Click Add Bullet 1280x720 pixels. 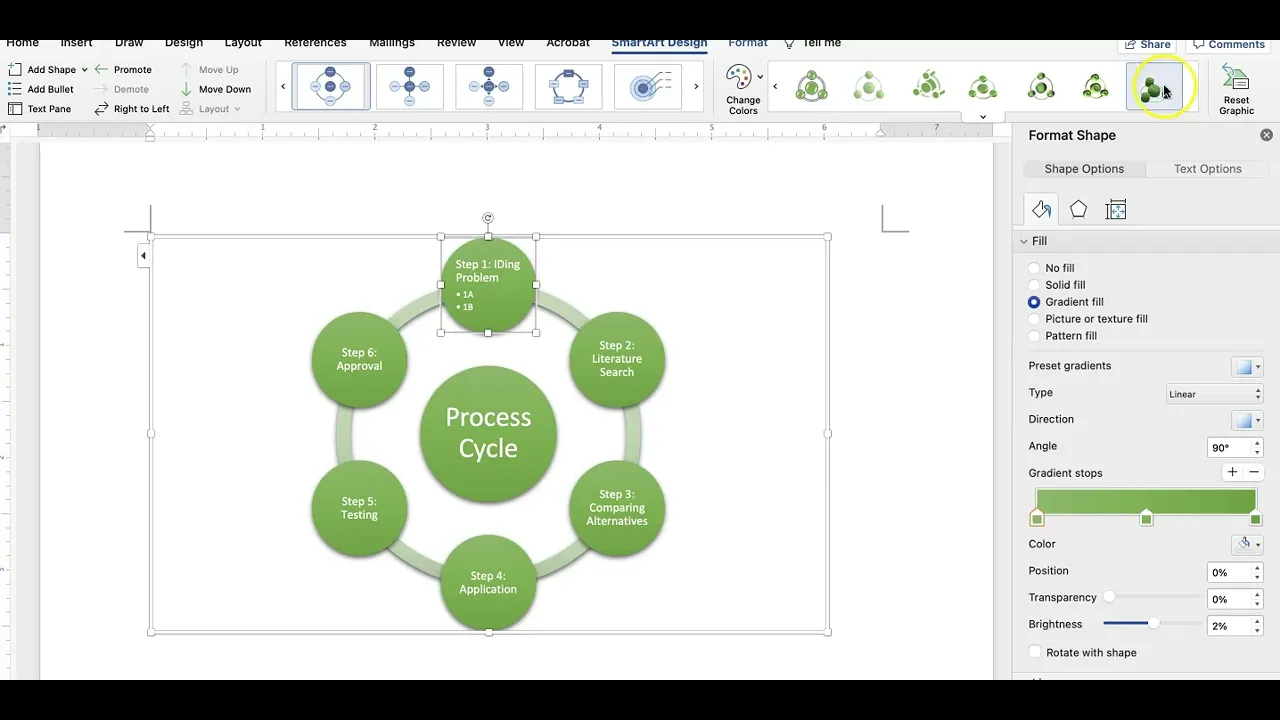[x=41, y=89]
